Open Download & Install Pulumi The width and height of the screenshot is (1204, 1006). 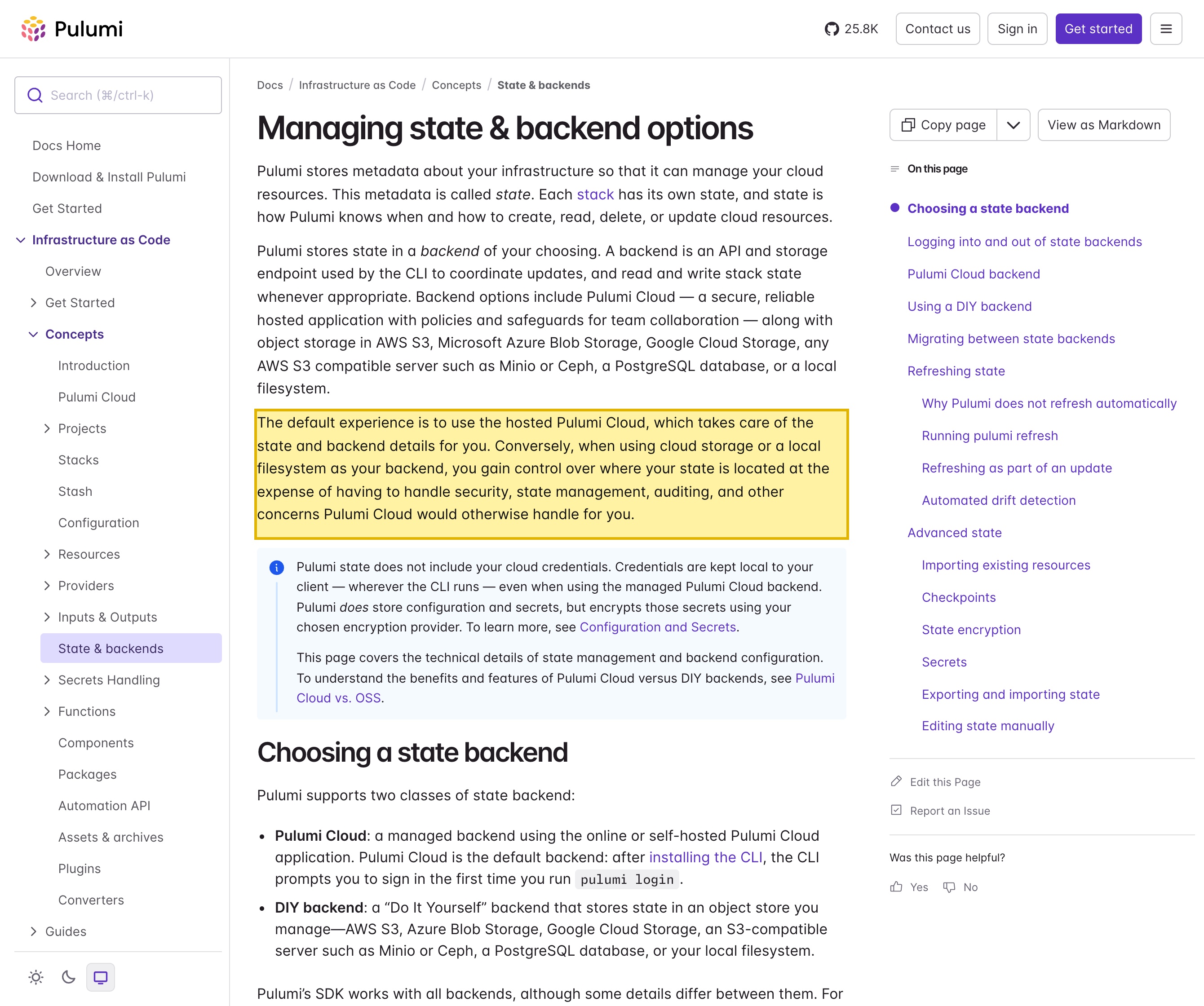(x=109, y=177)
